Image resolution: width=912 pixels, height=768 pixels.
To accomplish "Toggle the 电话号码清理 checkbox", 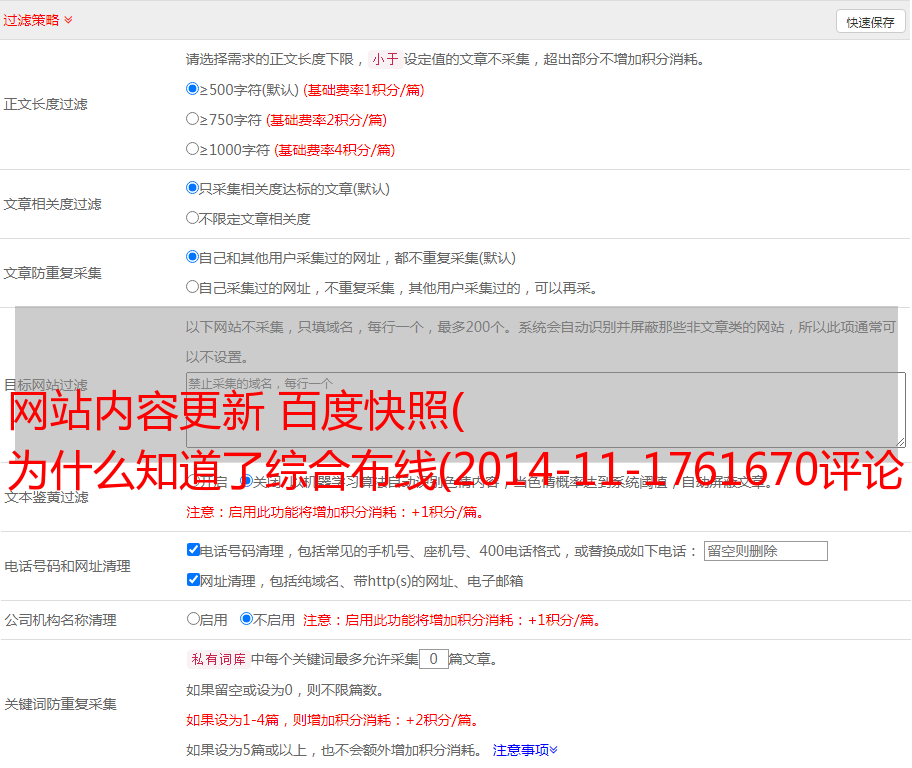I will pyautogui.click(x=193, y=550).
